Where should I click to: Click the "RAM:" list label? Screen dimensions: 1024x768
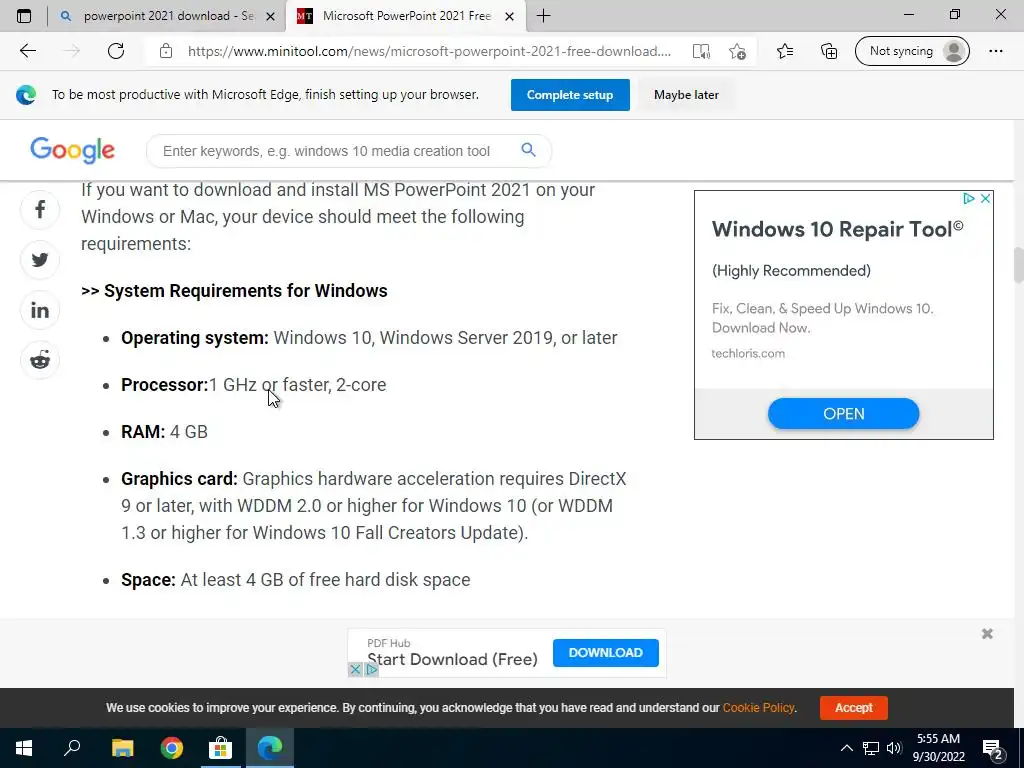(143, 432)
